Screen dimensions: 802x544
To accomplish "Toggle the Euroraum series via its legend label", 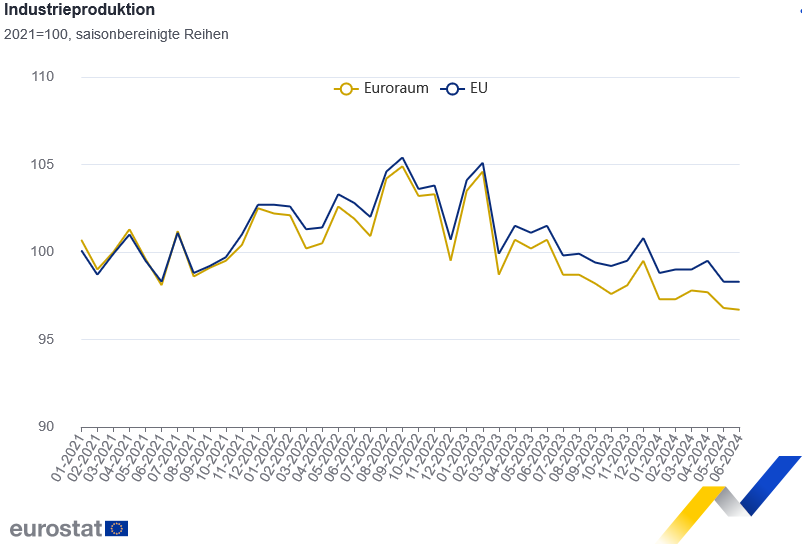I will (x=396, y=88).
